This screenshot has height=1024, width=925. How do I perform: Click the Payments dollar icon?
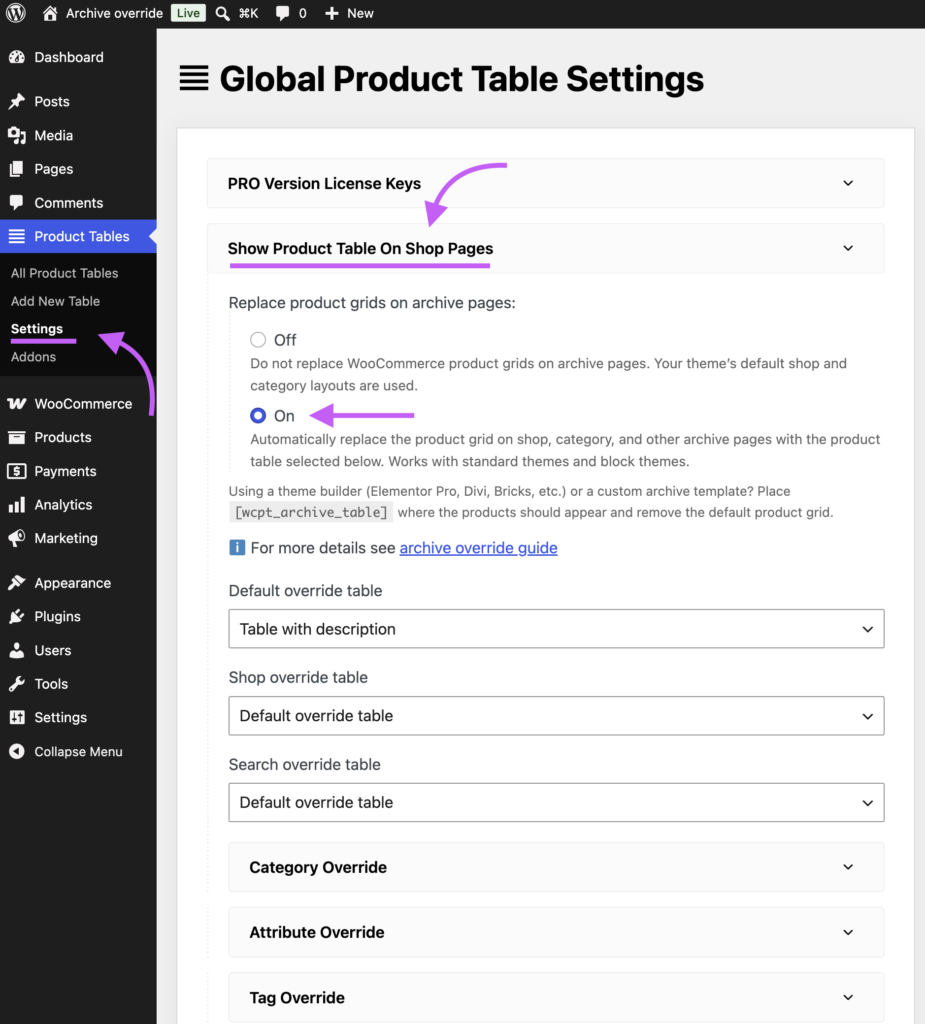17,471
